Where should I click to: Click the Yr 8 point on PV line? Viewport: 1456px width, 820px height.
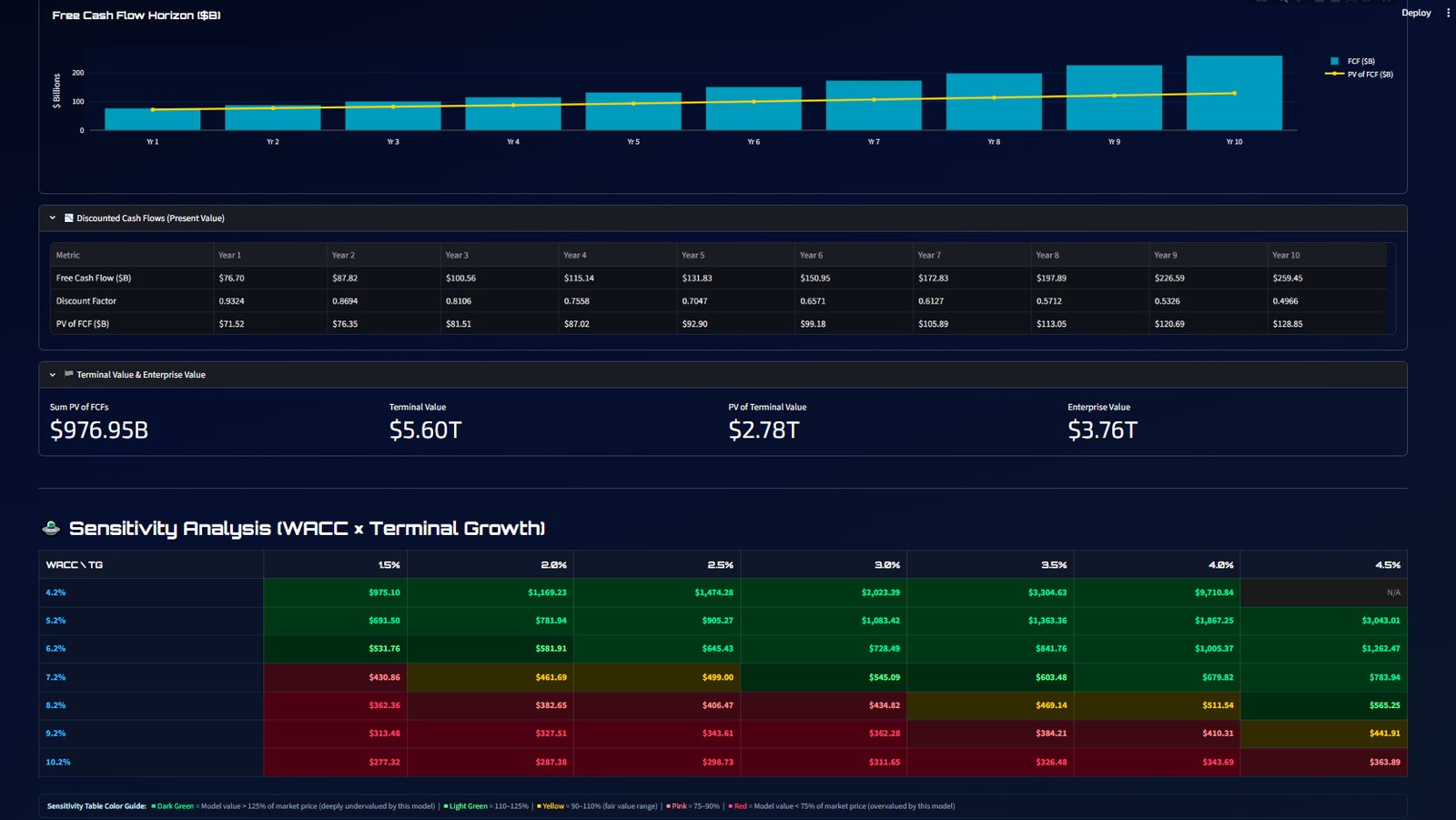click(994, 97)
